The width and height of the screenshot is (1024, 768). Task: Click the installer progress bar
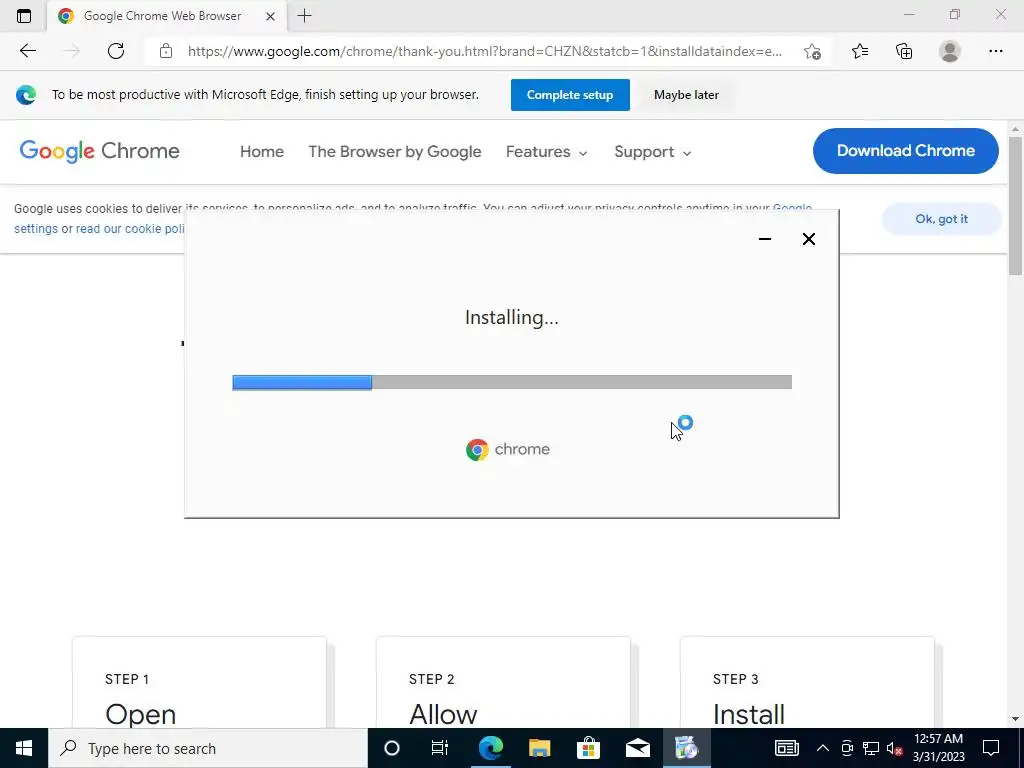512,382
